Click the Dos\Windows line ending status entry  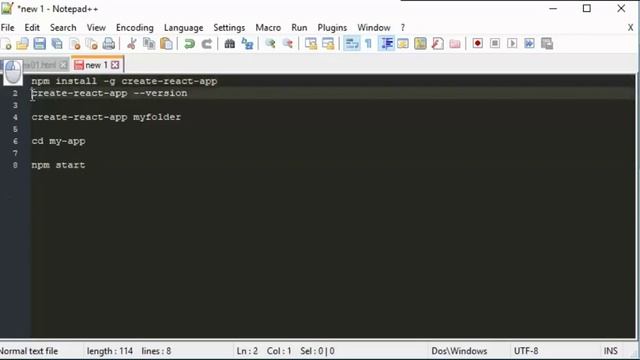coord(459,351)
